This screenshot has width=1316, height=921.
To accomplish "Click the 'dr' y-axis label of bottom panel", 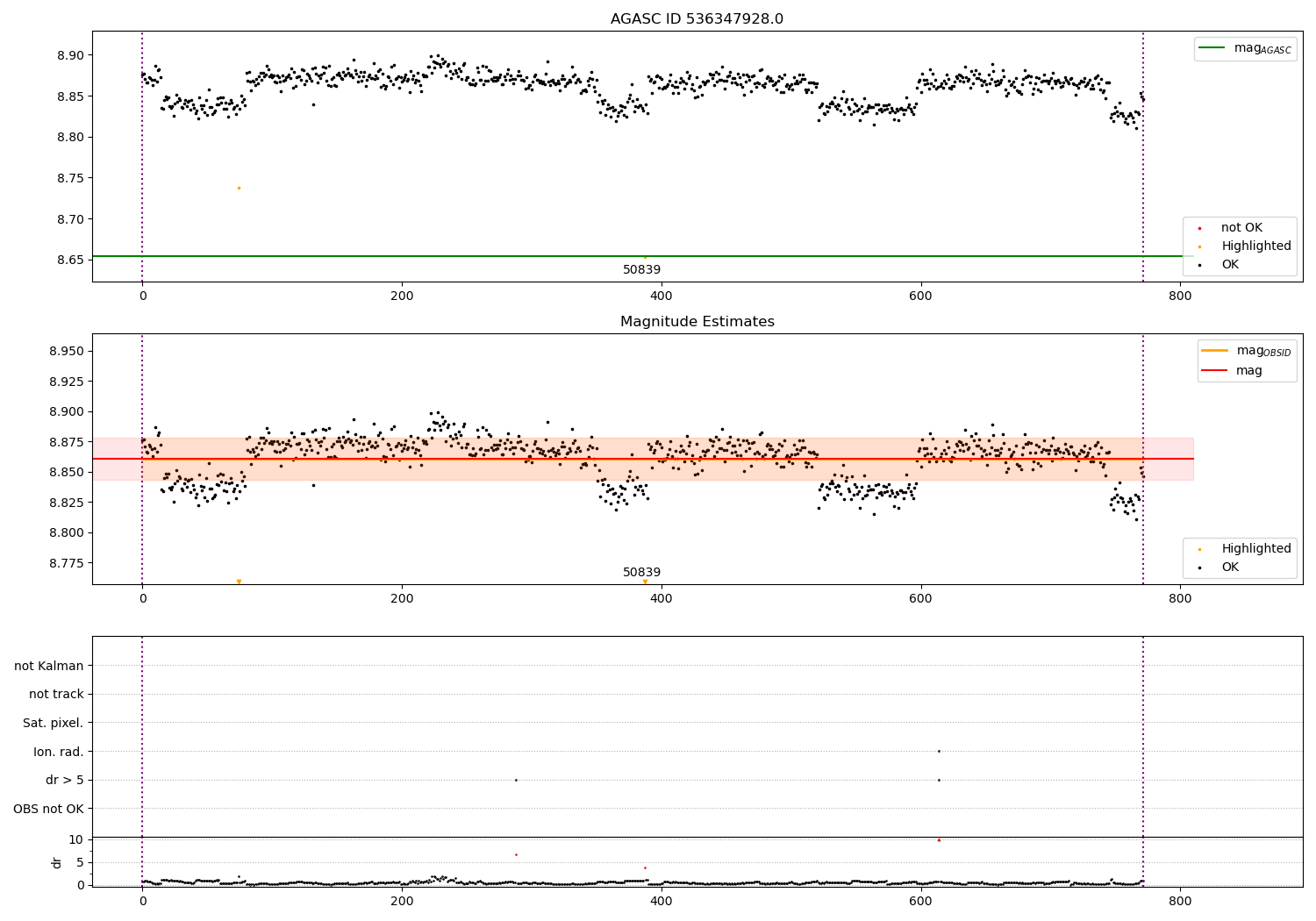I will tap(57, 863).
